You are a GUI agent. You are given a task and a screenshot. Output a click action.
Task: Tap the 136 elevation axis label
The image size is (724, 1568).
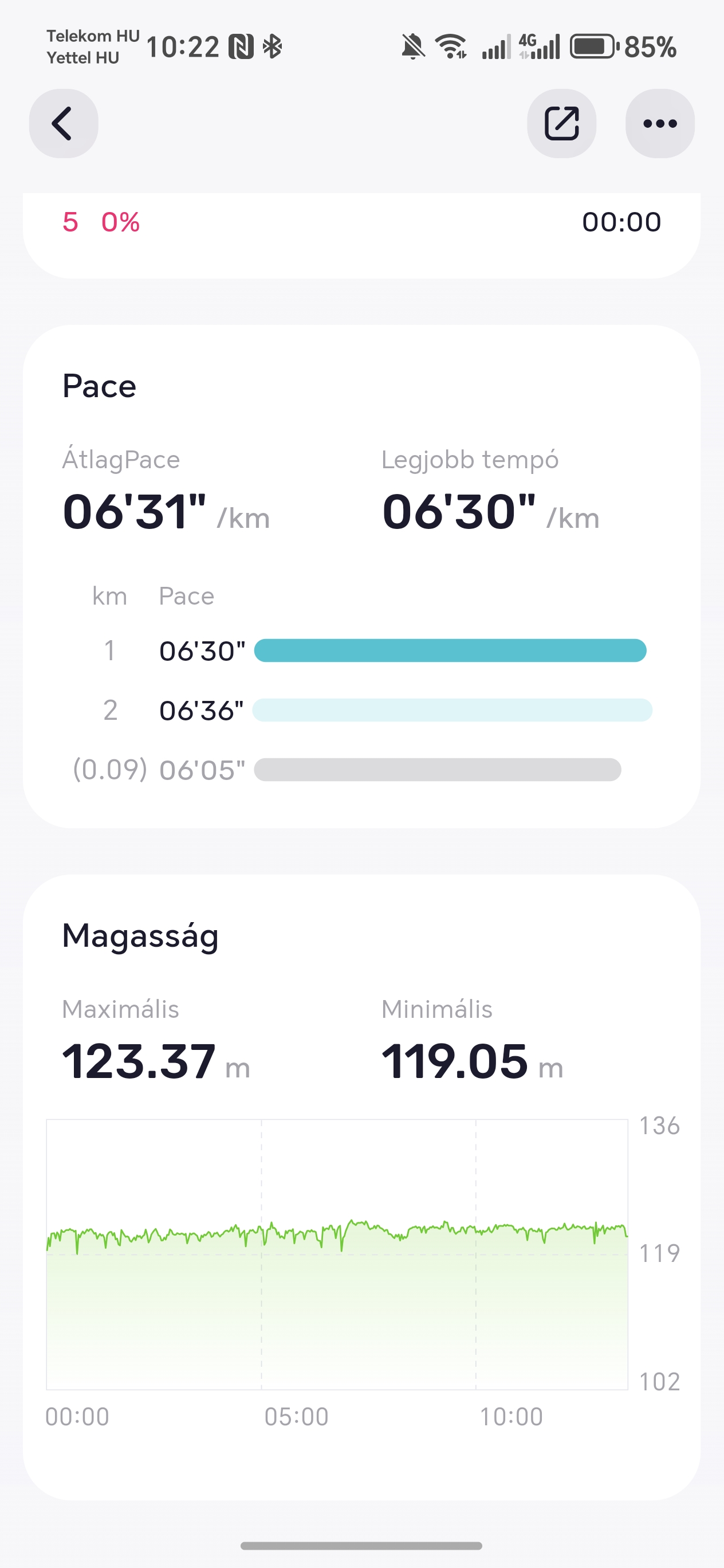point(659,1126)
